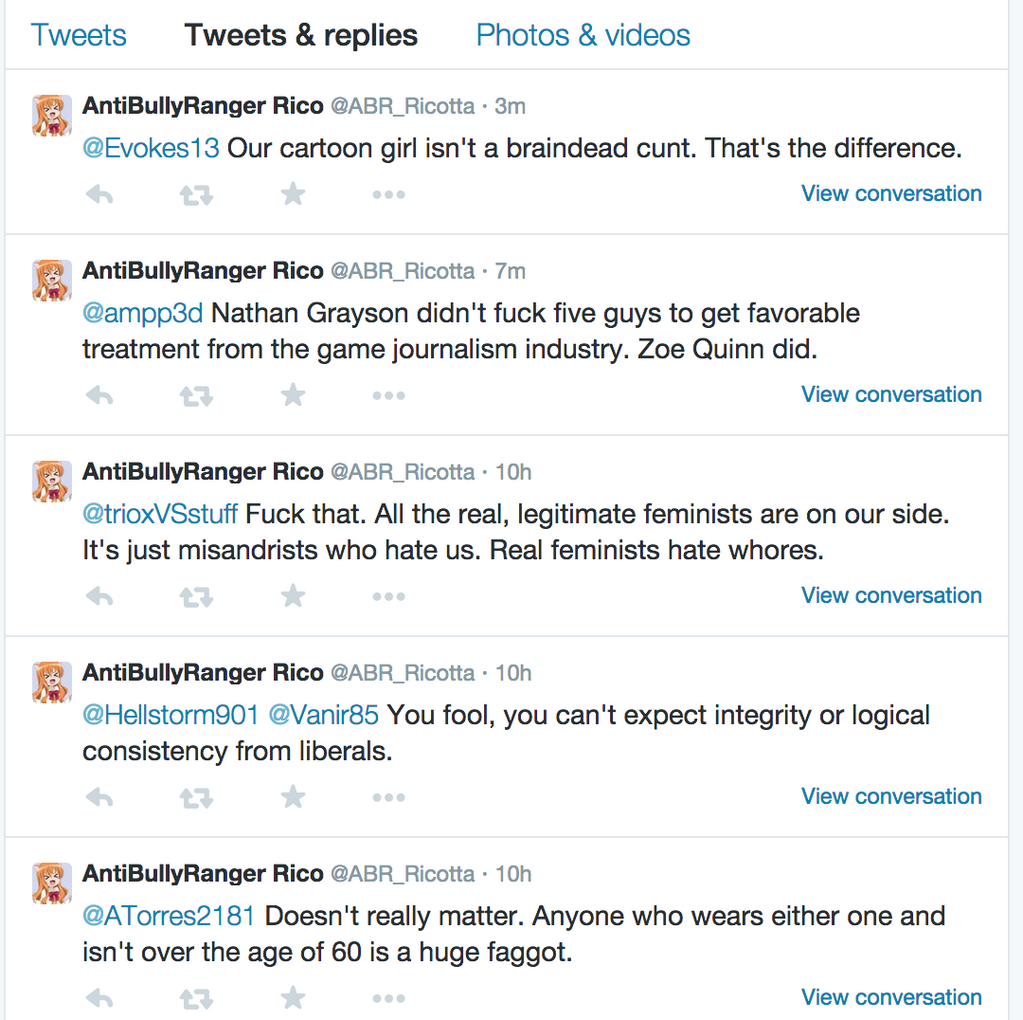Open the @Vanir85 profile mention
Image resolution: width=1023 pixels, height=1020 pixels.
point(324,715)
